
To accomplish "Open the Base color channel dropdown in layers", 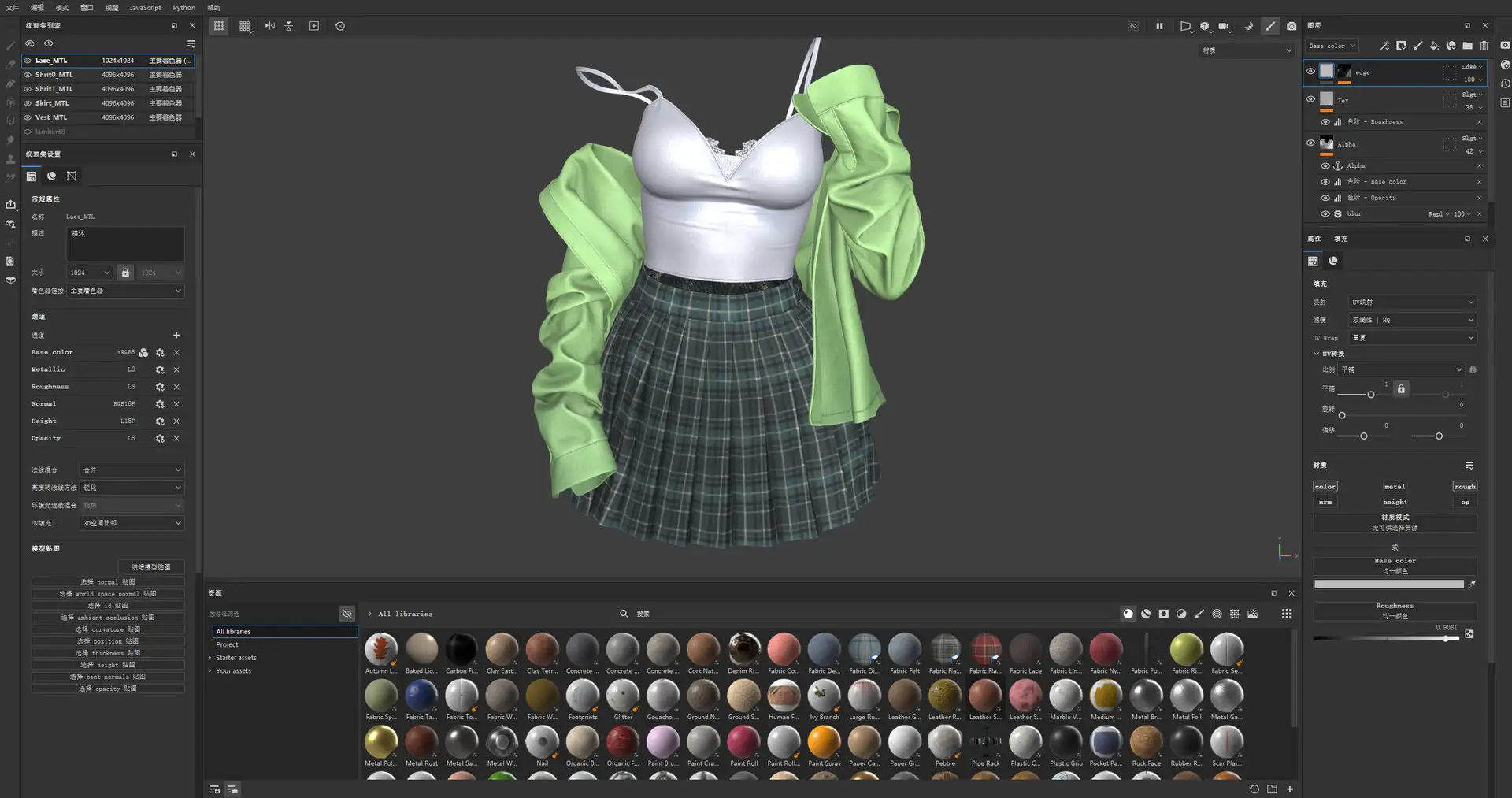I will pyautogui.click(x=1332, y=46).
